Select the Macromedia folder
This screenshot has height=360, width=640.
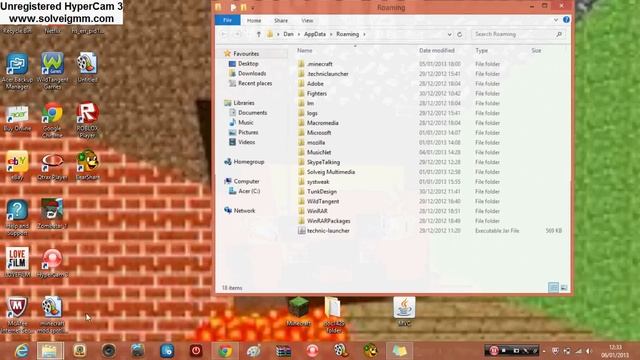pos(322,123)
